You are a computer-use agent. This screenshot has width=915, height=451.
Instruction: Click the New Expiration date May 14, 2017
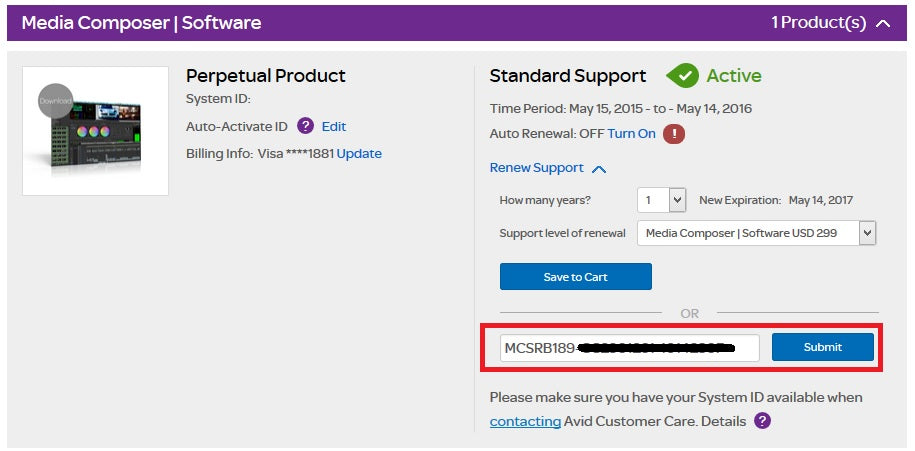[x=820, y=200]
